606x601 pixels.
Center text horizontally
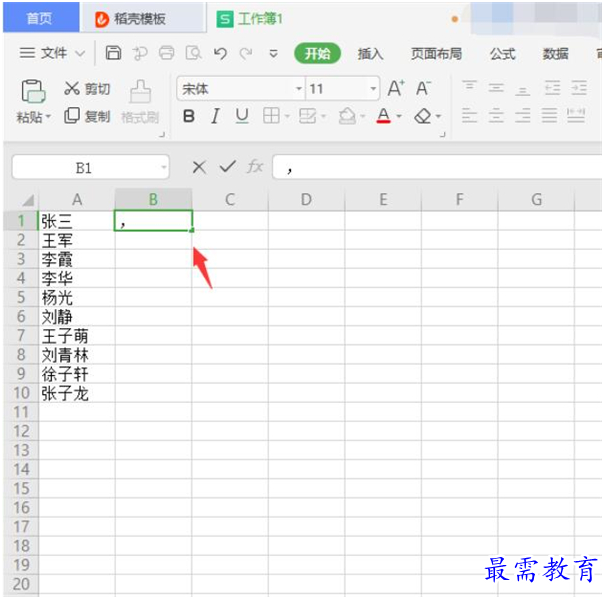496,116
